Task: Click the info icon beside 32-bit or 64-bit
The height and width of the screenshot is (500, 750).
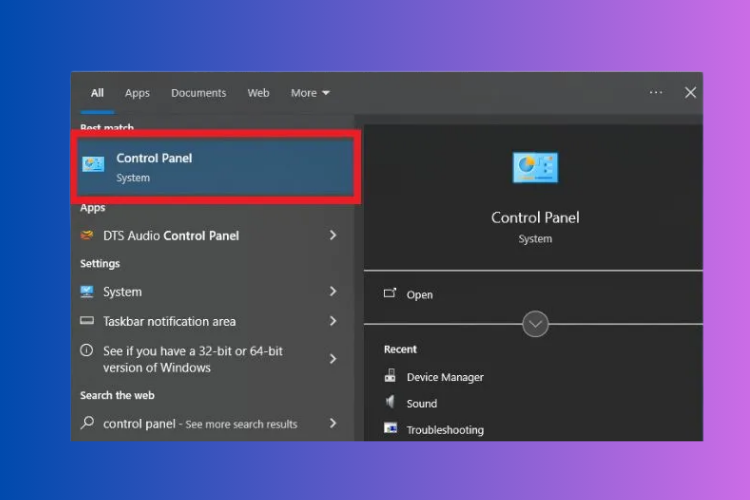Action: tap(87, 350)
